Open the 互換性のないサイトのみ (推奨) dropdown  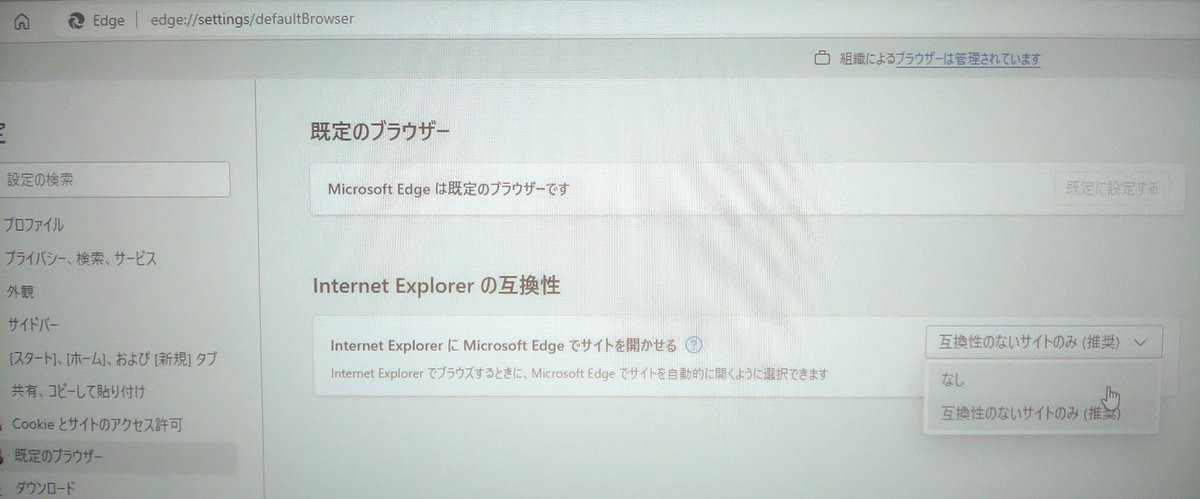(1044, 342)
